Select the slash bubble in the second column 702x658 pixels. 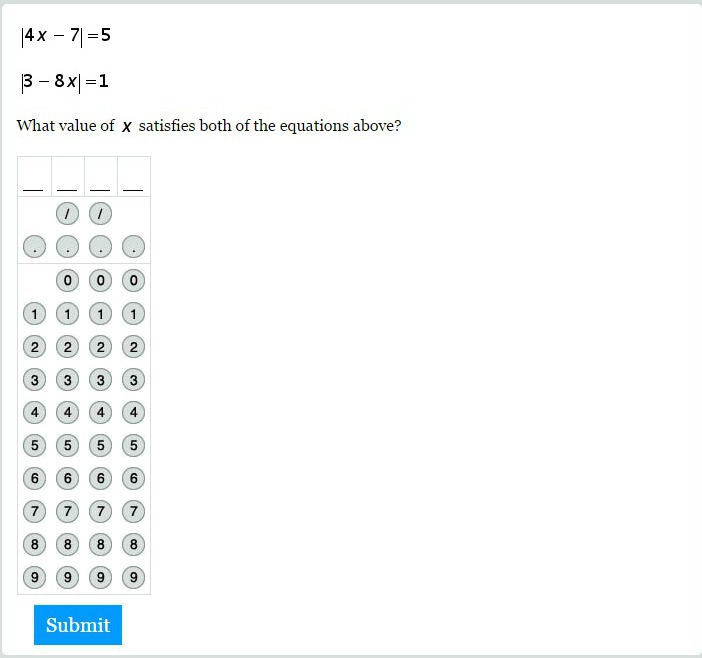click(67, 214)
